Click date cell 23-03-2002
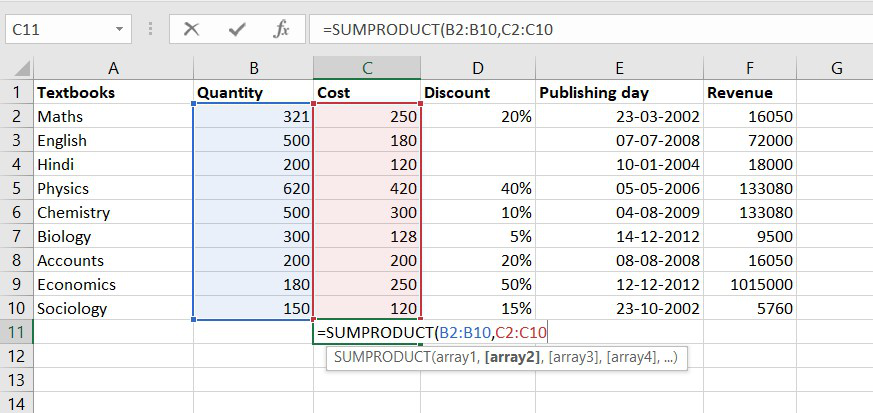This screenshot has height=413, width=873. [620, 116]
